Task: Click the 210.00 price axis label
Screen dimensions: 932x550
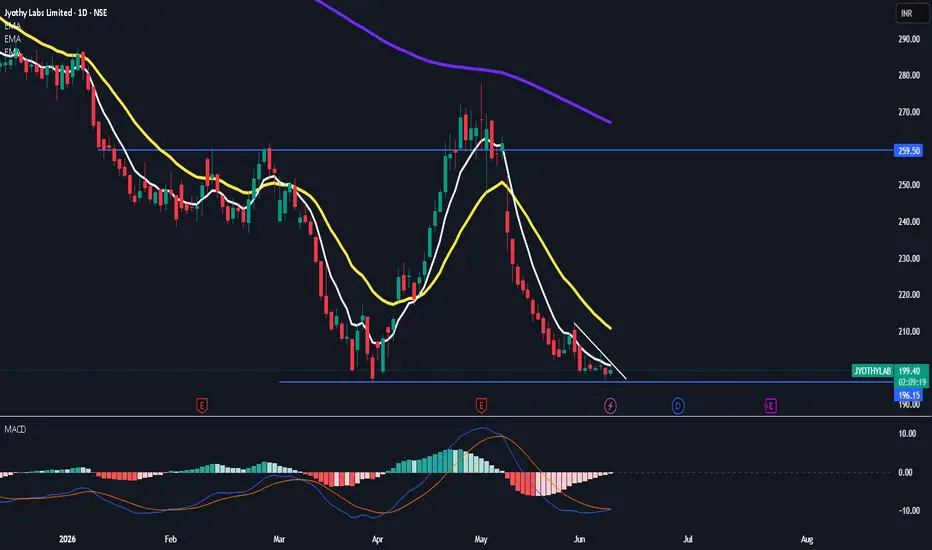Action: [x=909, y=332]
